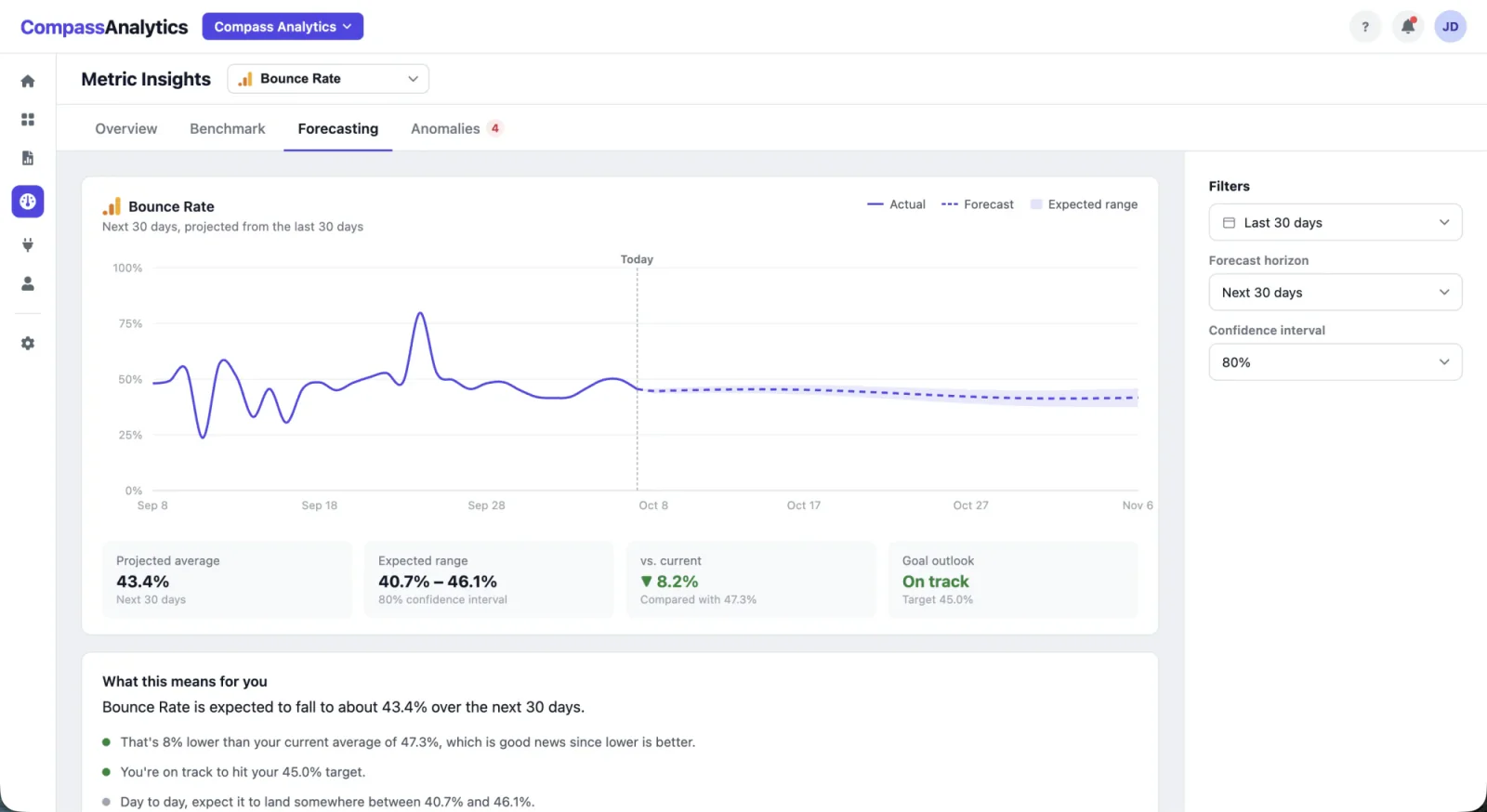Click the 'What this means for you' heading
1487x812 pixels.
185,682
